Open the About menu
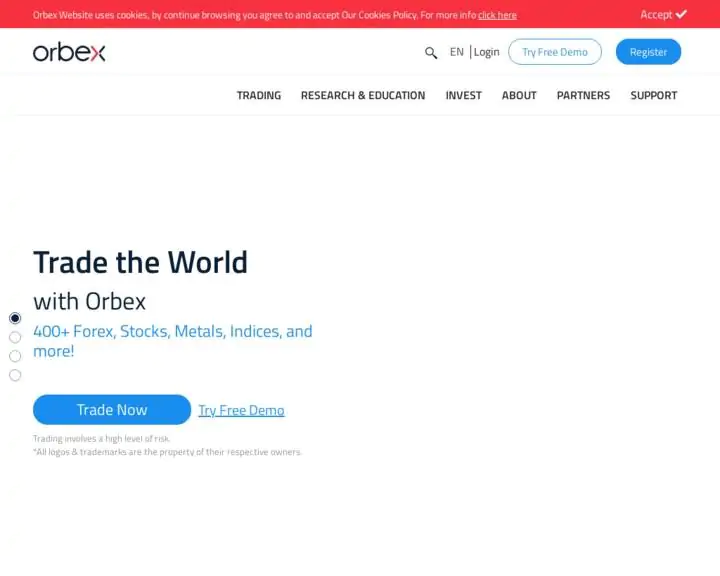 519,96
